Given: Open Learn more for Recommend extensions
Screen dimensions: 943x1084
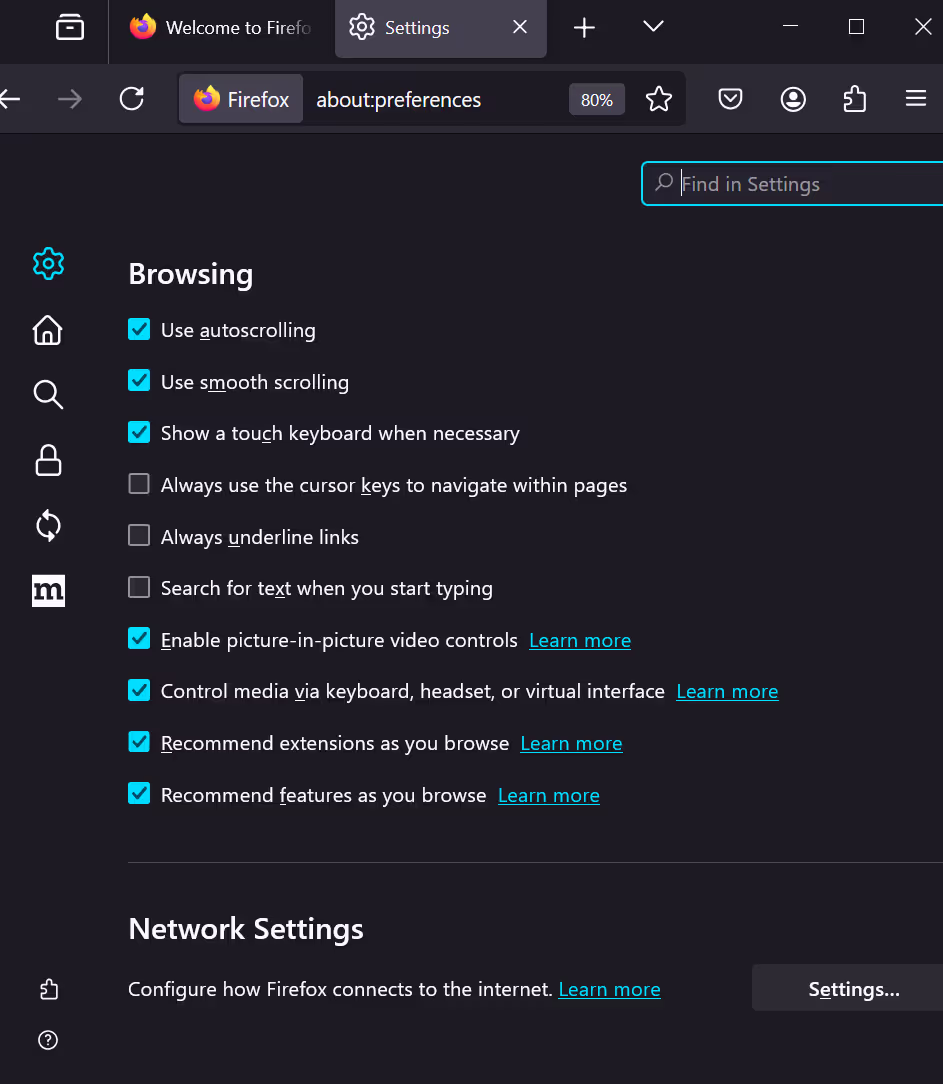Looking at the screenshot, I should pos(571,744).
